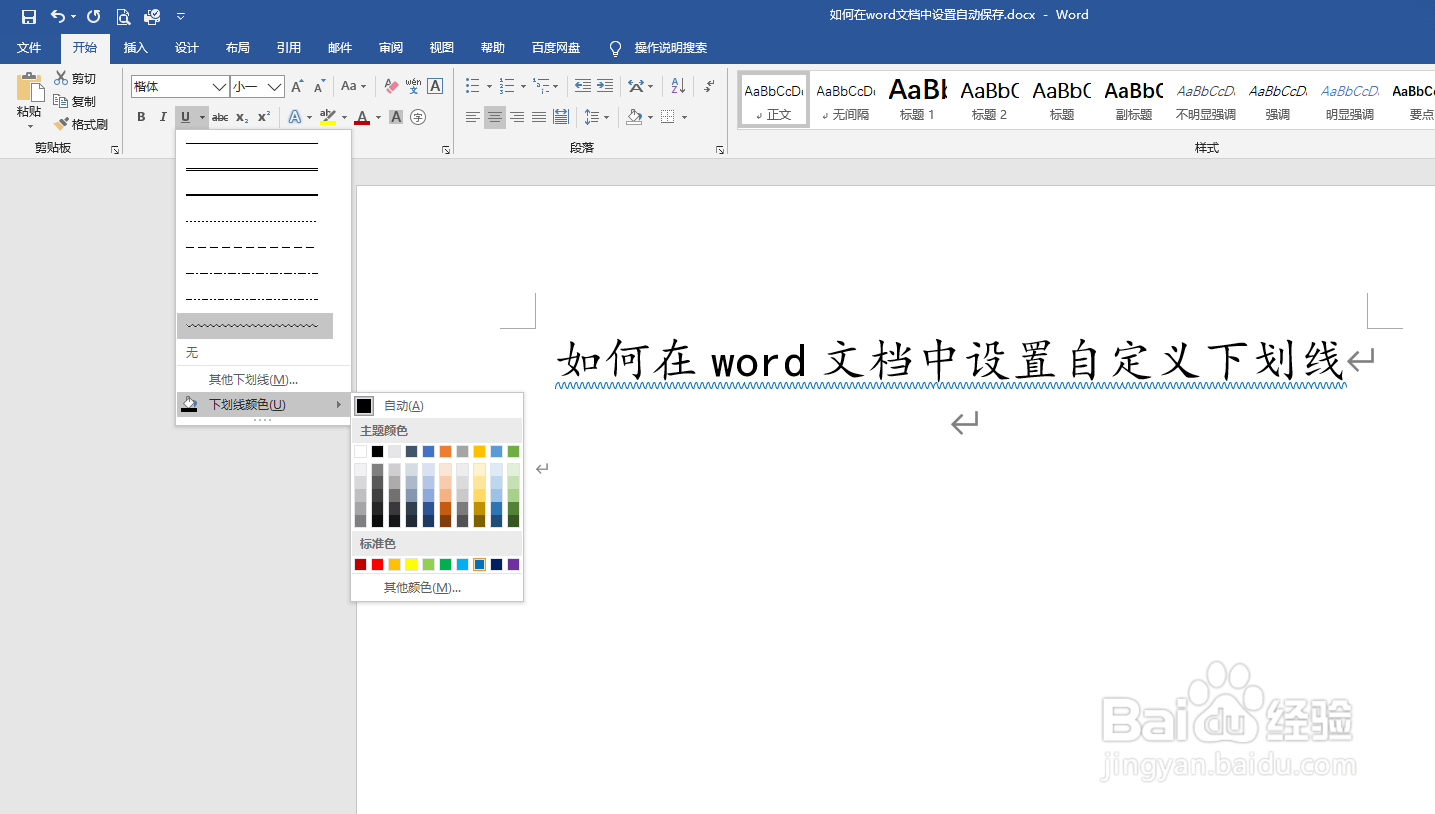Click the font color (red A) icon
Image resolution: width=1435 pixels, height=814 pixels.
click(362, 117)
